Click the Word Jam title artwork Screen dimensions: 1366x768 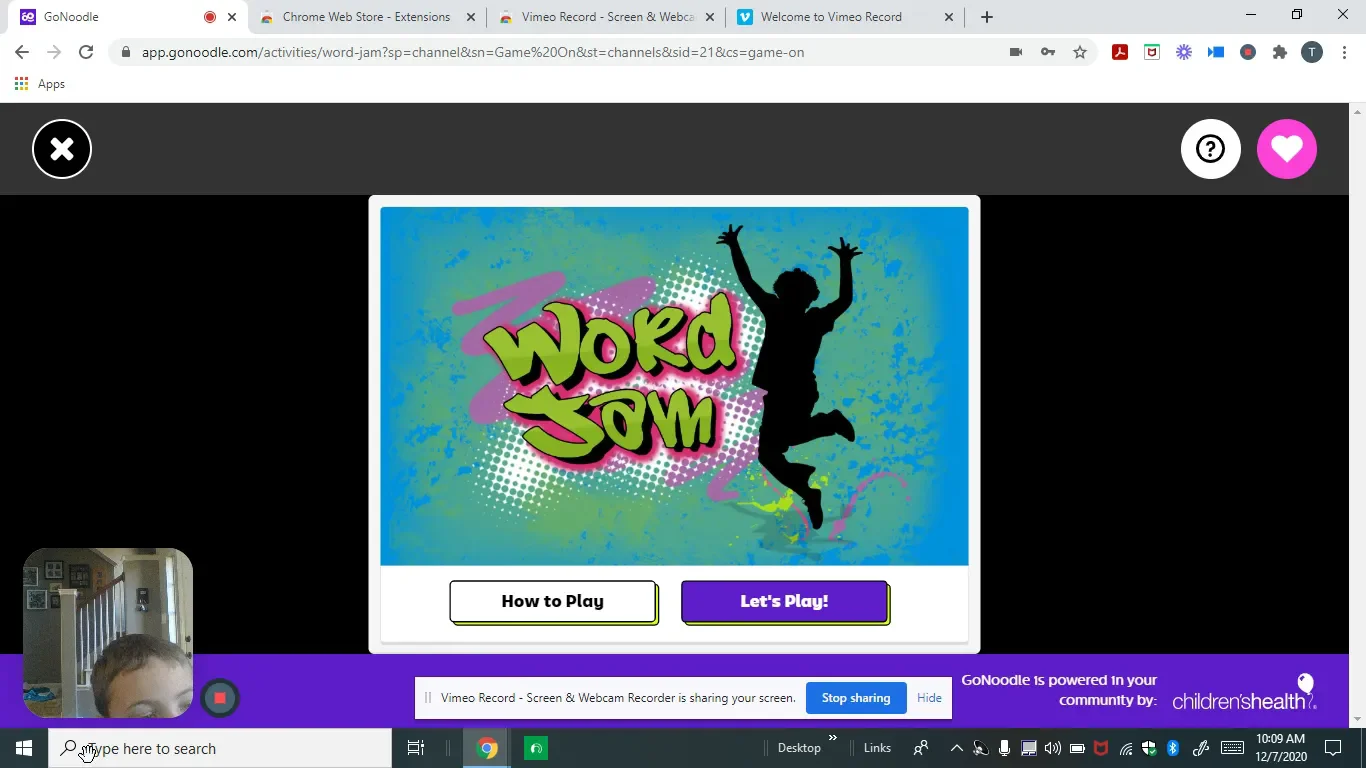(674, 386)
